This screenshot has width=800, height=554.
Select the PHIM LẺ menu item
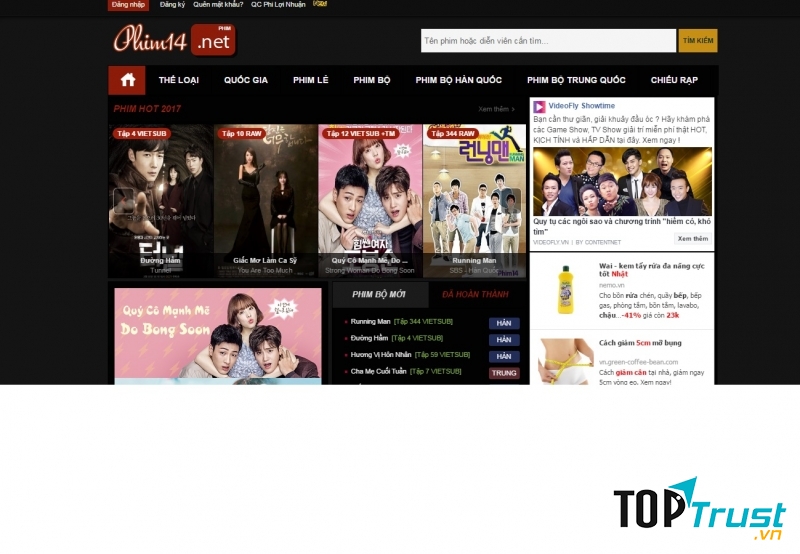click(x=311, y=80)
